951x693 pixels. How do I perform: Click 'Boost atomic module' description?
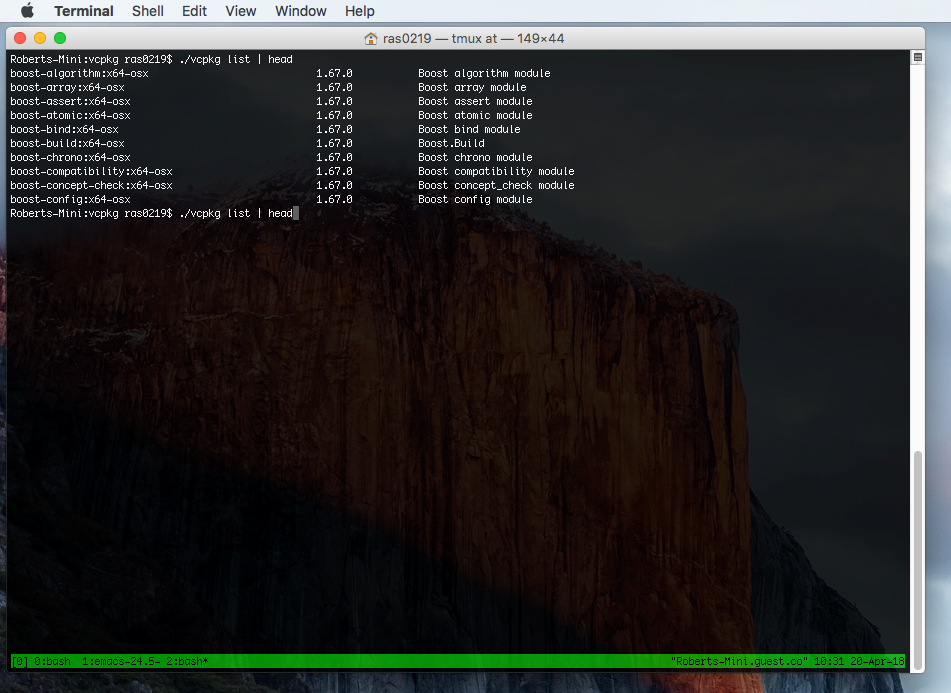475,115
